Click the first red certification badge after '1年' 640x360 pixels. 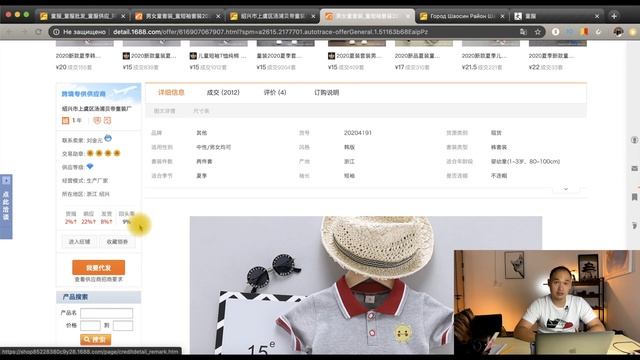97,120
